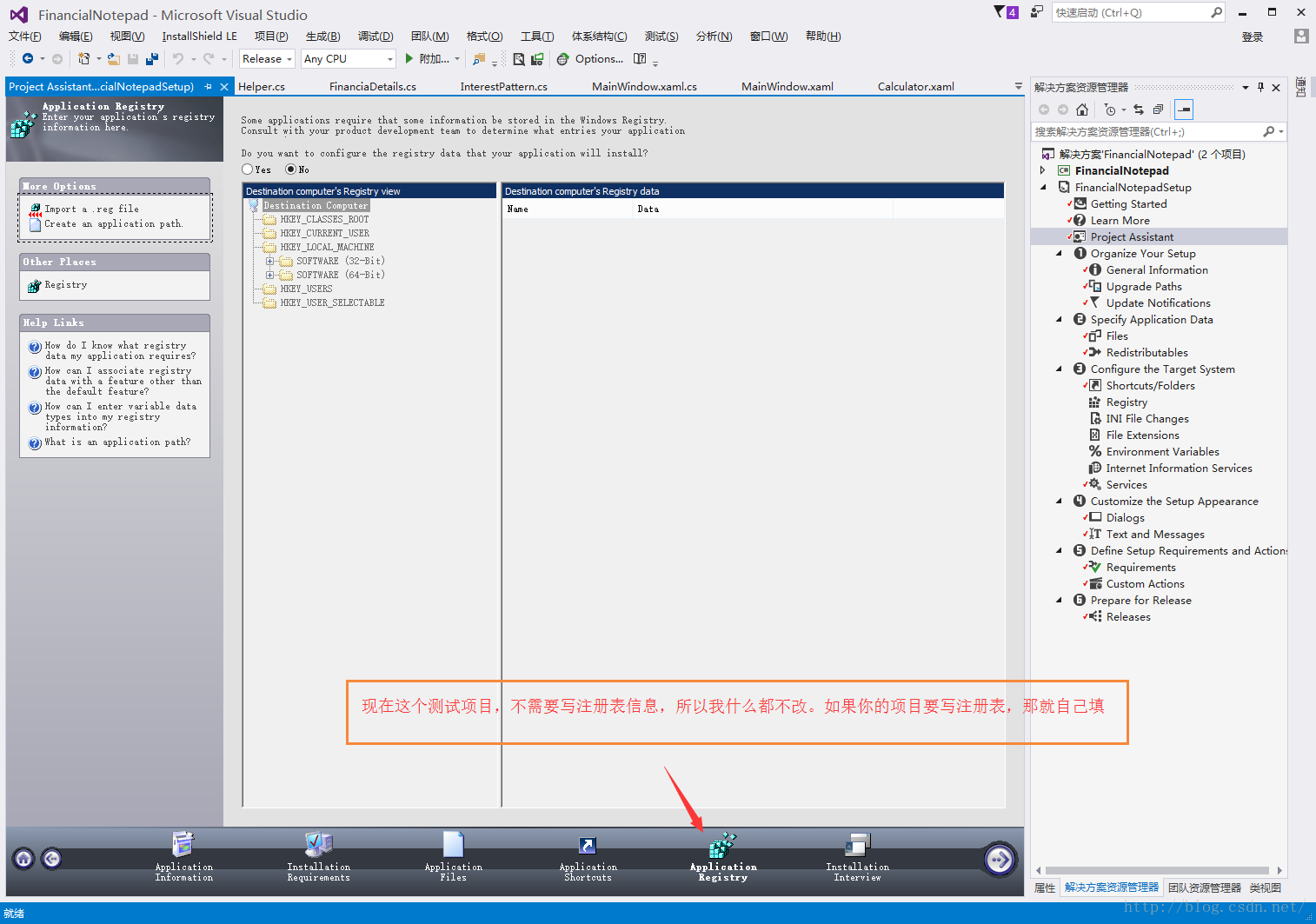Switch to the Helper.cs tab

coord(262,86)
